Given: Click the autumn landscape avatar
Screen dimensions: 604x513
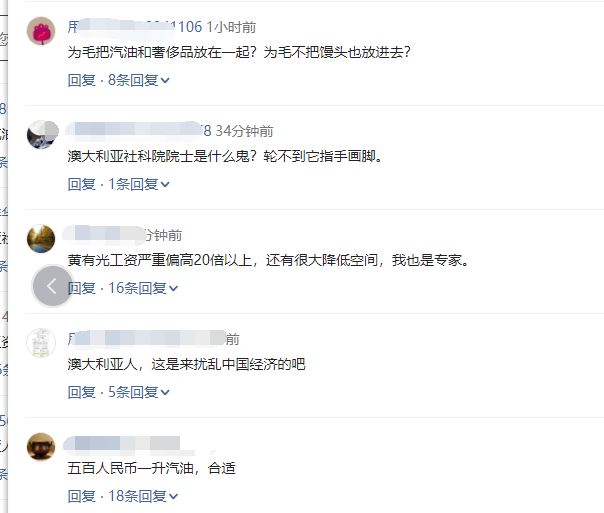Looking at the screenshot, I should click(x=41, y=239).
